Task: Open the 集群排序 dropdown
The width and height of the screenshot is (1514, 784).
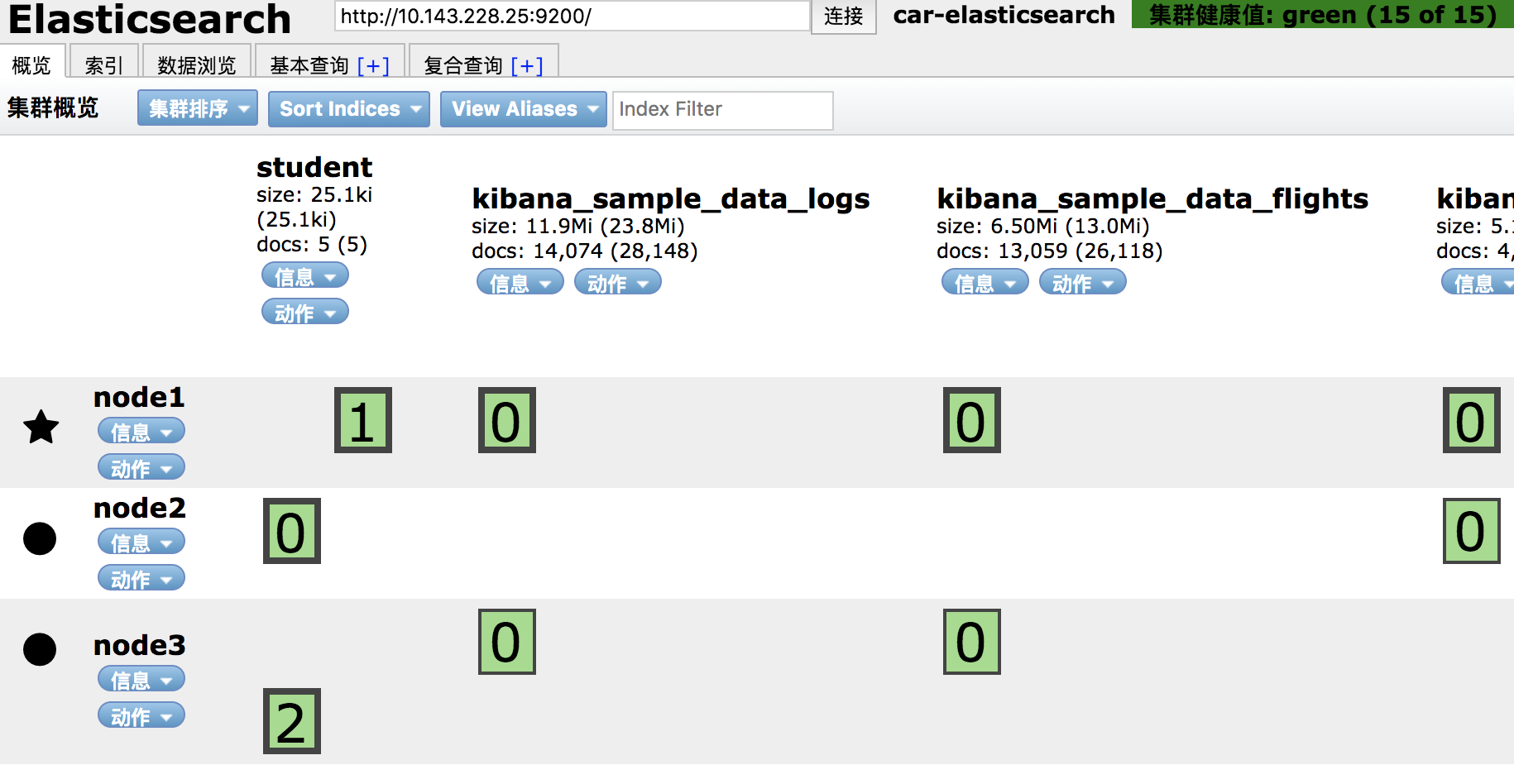Action: [x=198, y=108]
